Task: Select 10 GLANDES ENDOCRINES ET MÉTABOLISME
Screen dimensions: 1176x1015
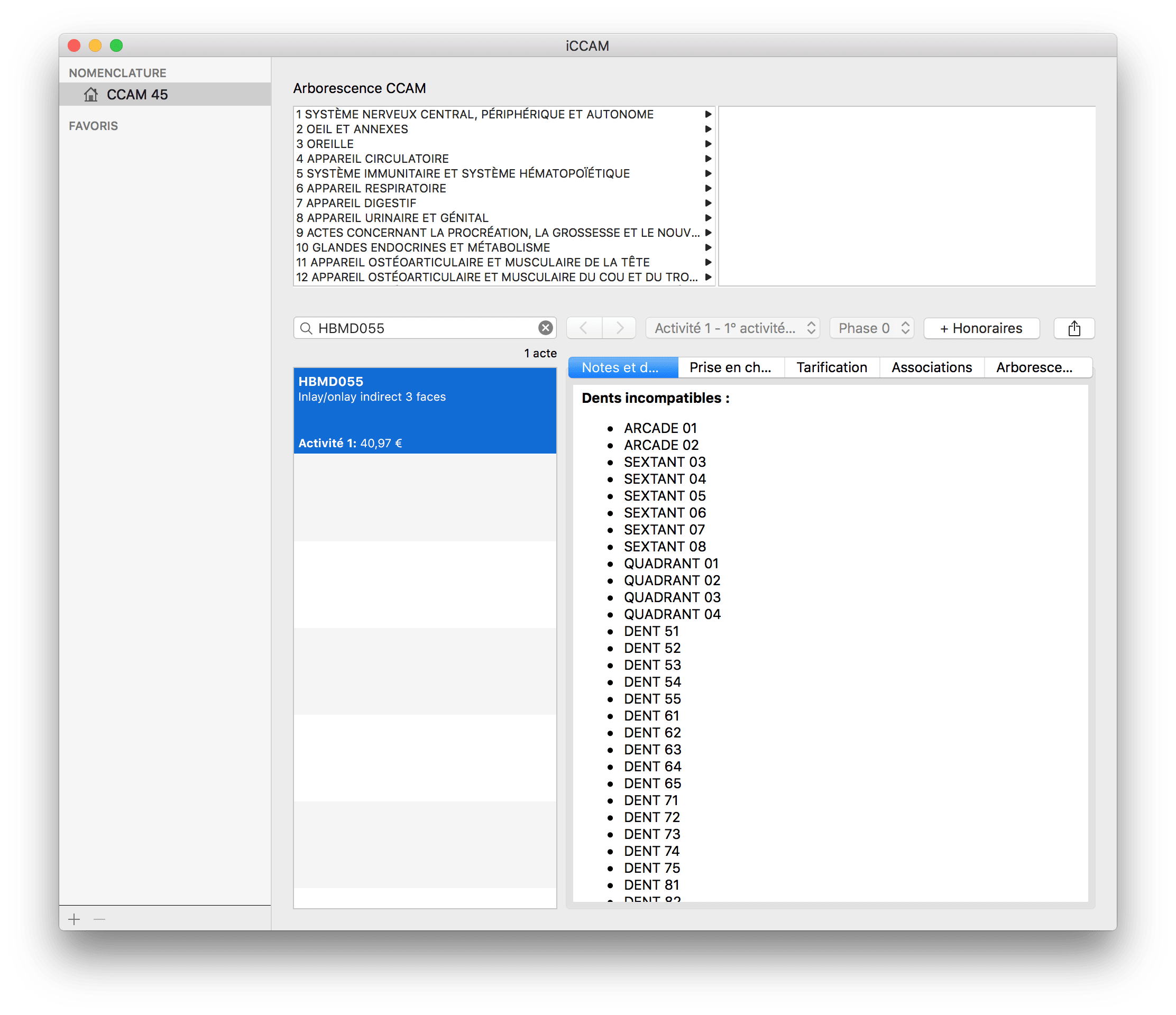Action: (423, 247)
